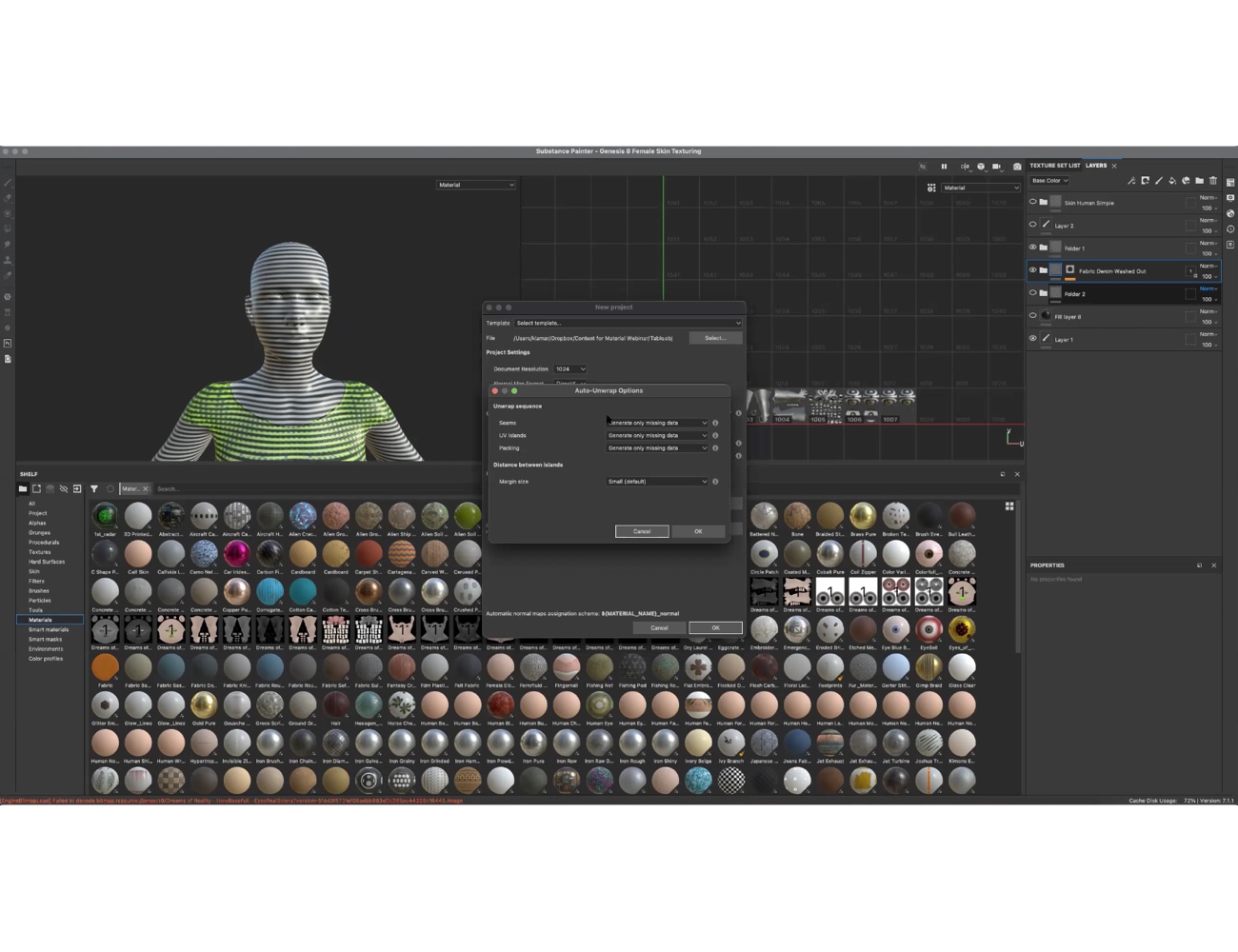Image resolution: width=1238 pixels, height=952 pixels.
Task: Click the add paint layer brush icon
Action: (x=1159, y=181)
